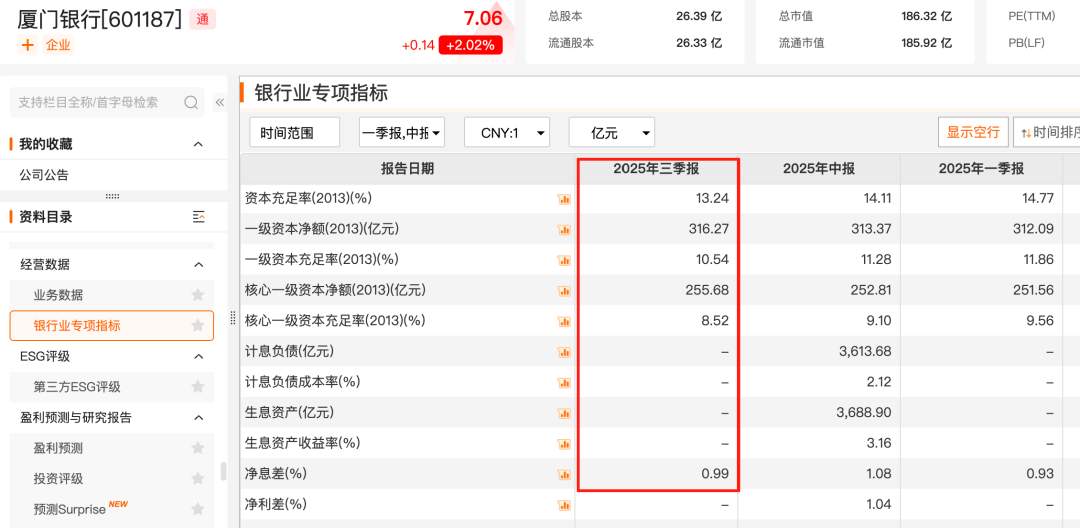This screenshot has width=1080, height=528.
Task: Click the orange plus icon beside 企业
Action: (x=27, y=45)
